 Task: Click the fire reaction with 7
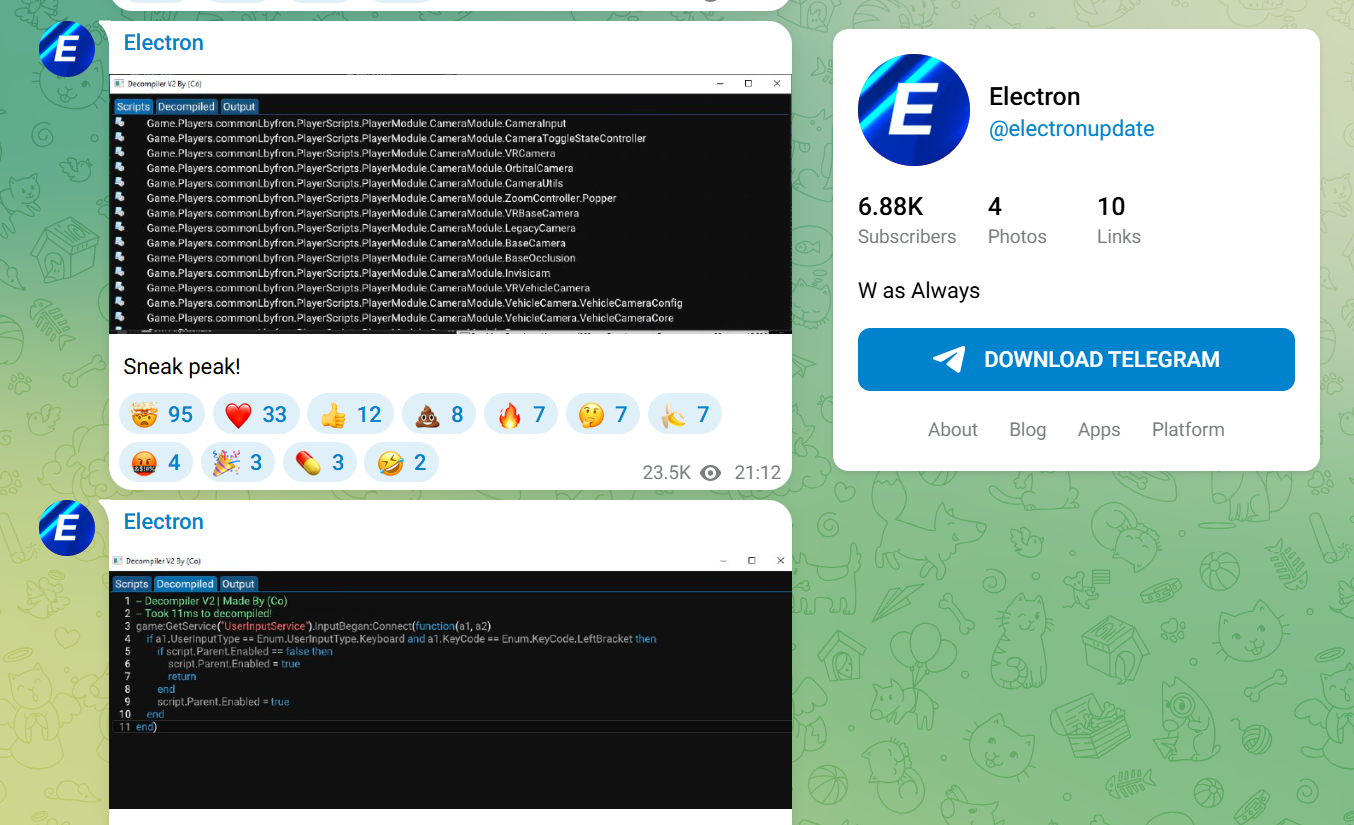520,414
